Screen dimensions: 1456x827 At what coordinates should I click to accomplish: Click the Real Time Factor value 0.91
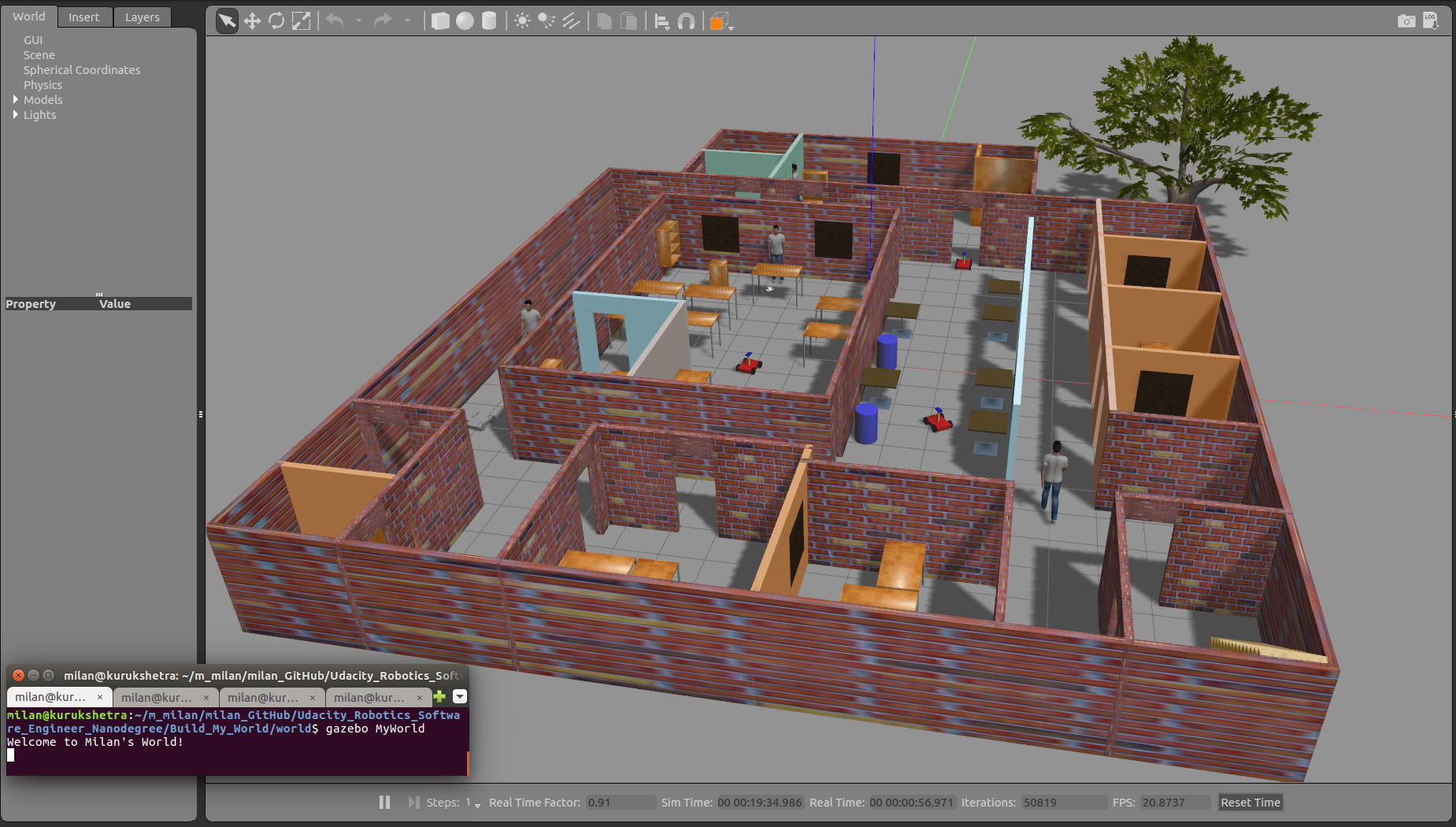[621, 803]
